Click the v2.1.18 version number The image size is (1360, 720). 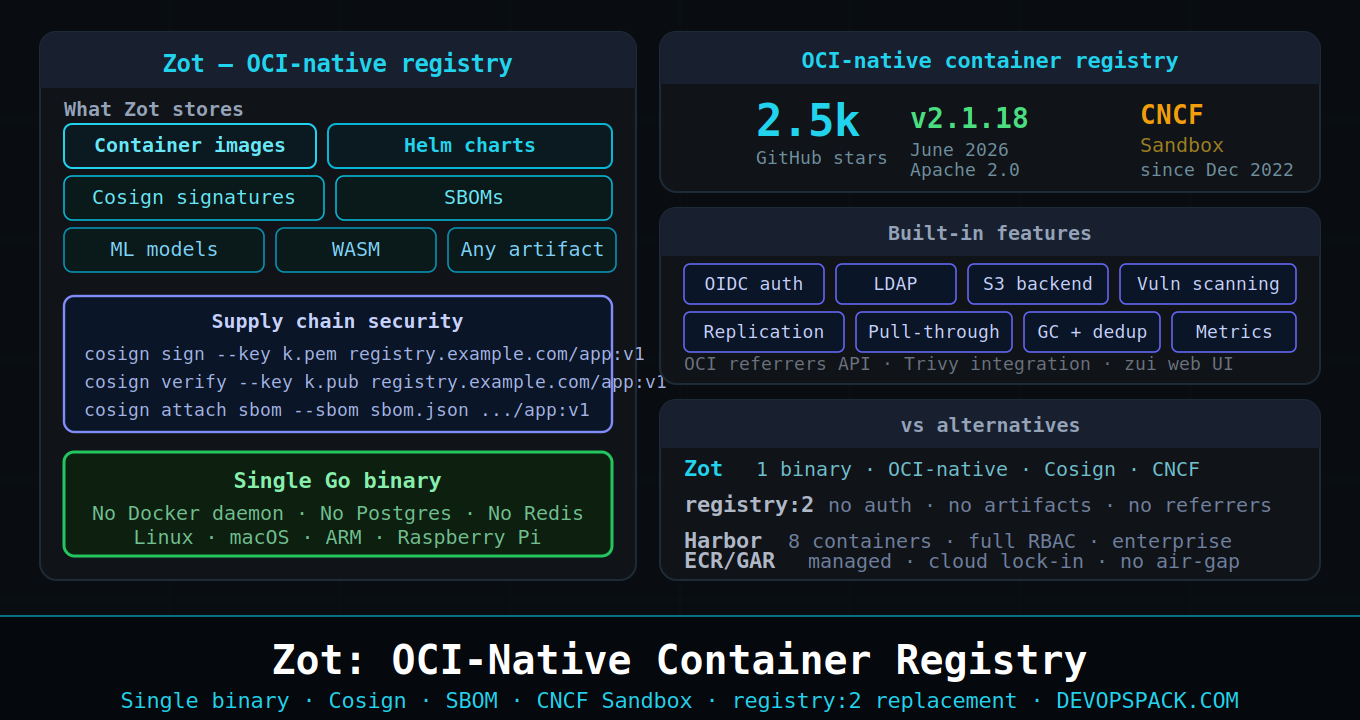pyautogui.click(x=969, y=118)
